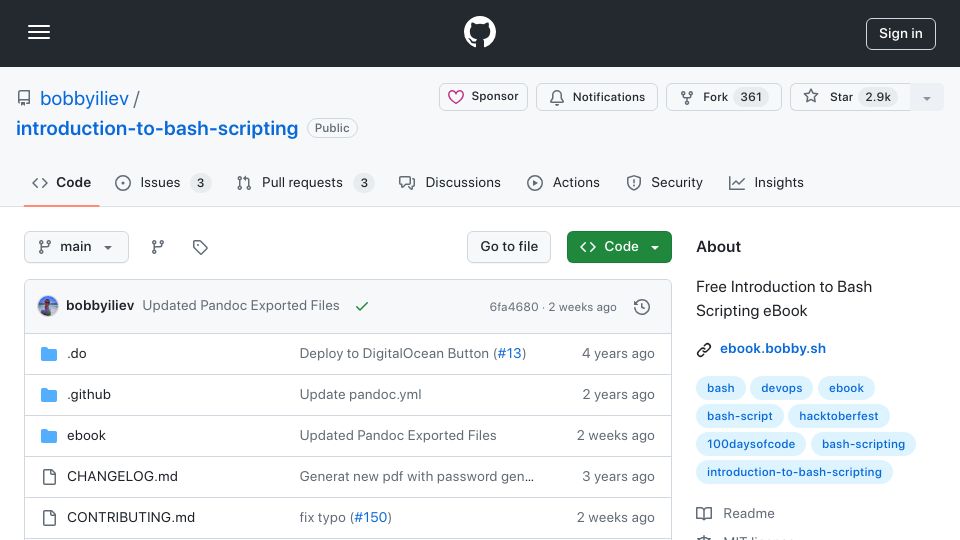Switch to the Security tab

point(664,182)
